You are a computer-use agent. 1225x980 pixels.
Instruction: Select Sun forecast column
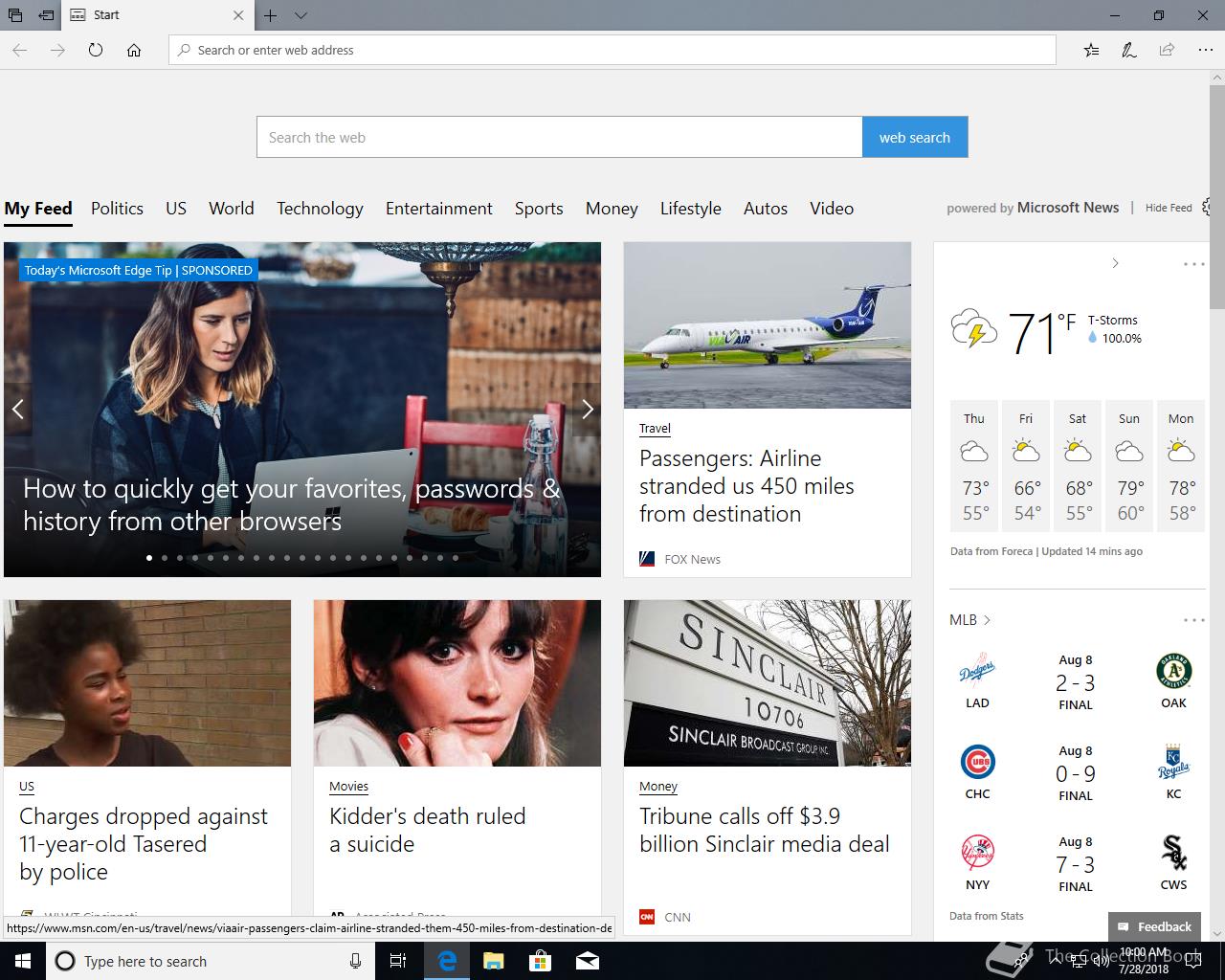(x=1129, y=466)
